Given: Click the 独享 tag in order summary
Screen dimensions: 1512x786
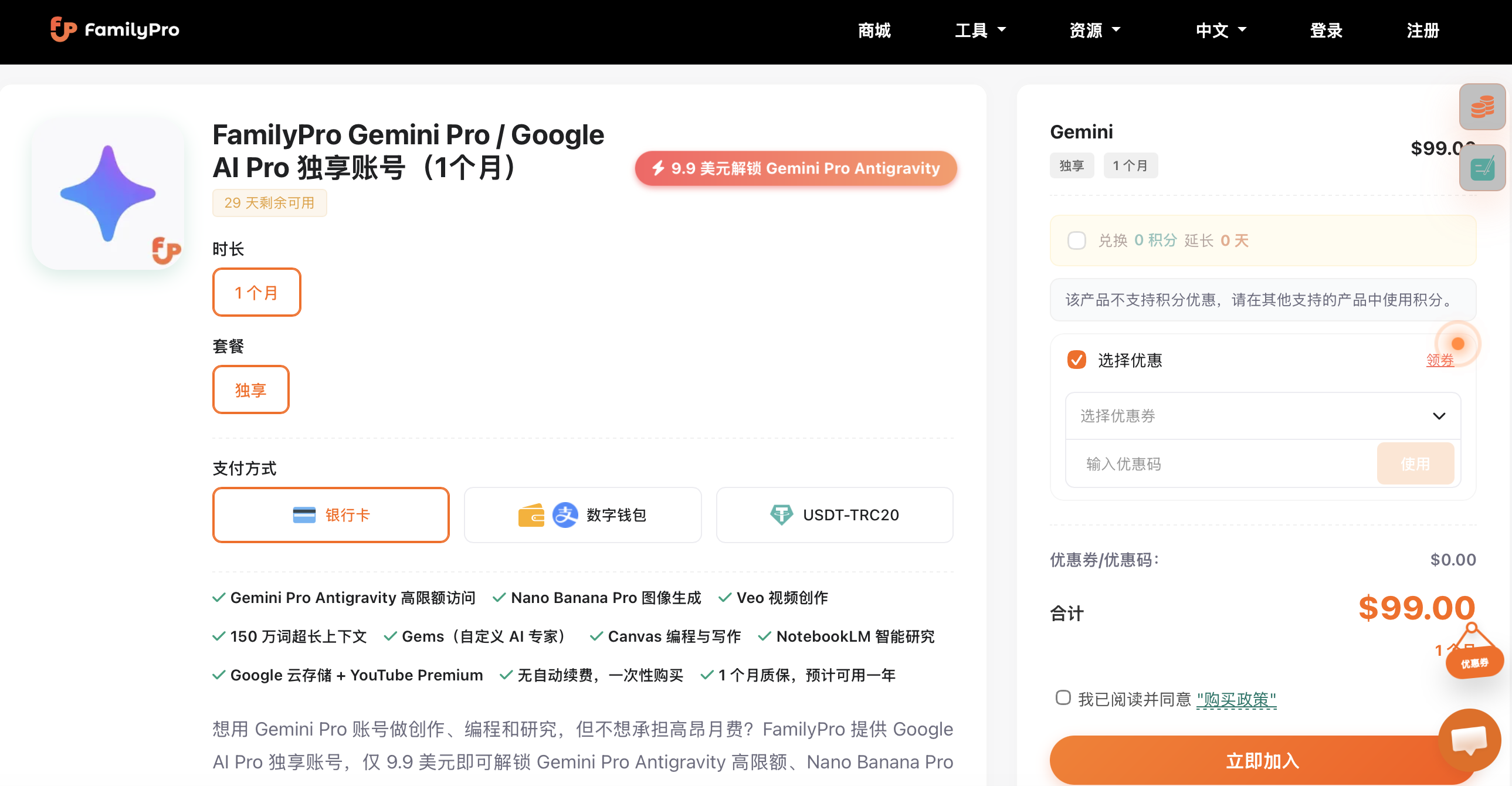Looking at the screenshot, I should pyautogui.click(x=1071, y=165).
